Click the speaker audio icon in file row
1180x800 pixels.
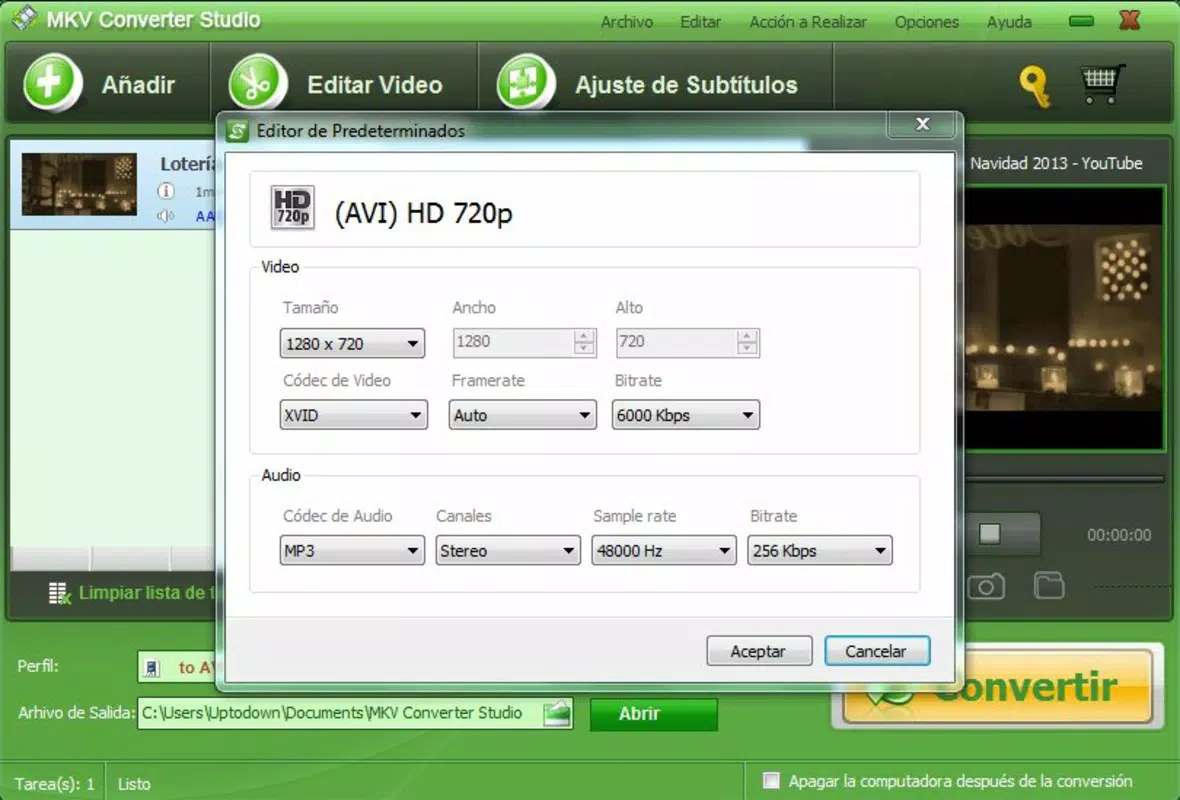click(x=166, y=217)
